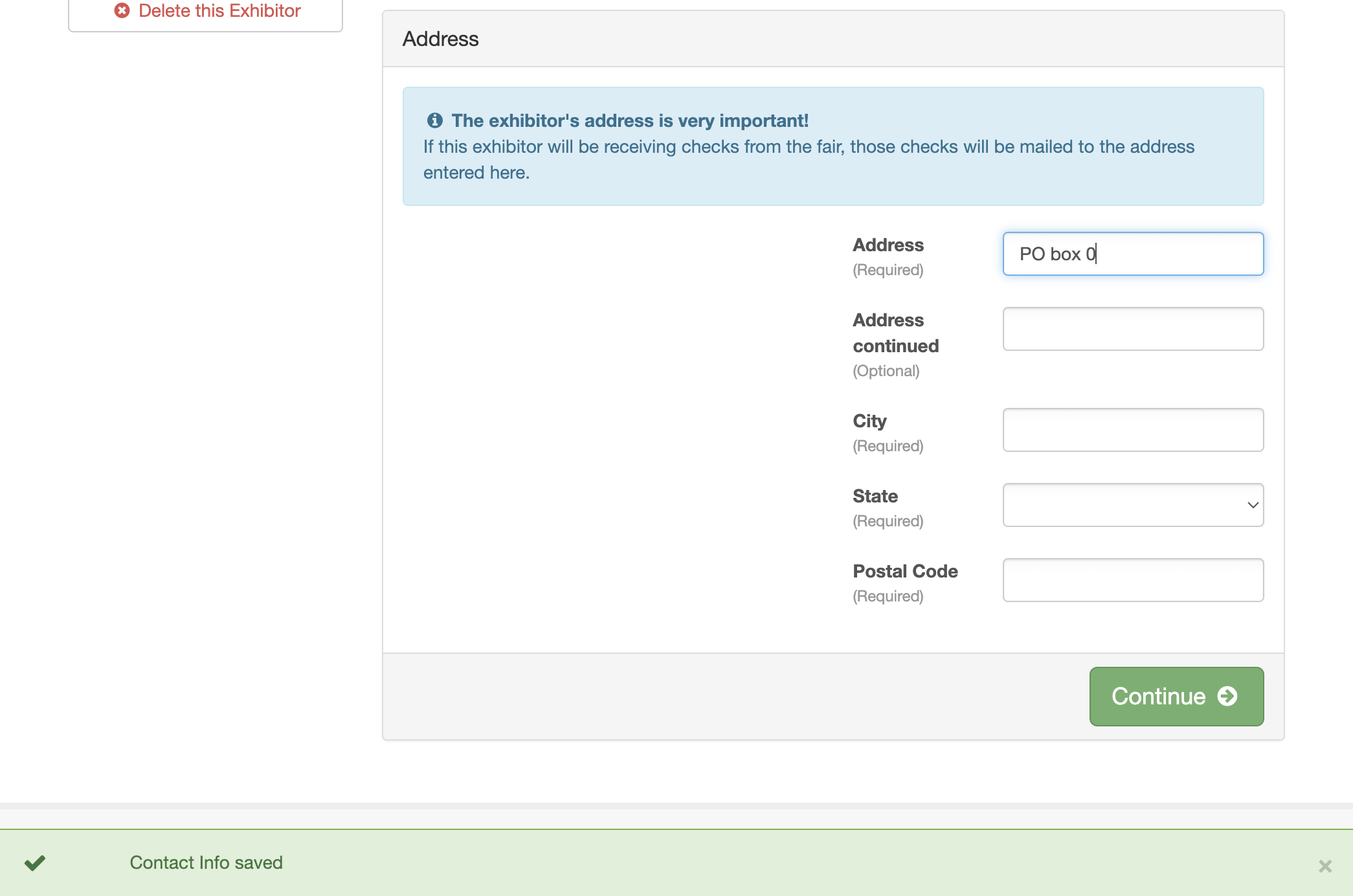Image resolution: width=1353 pixels, height=896 pixels.
Task: Click the green Continue button
Action: (1176, 697)
